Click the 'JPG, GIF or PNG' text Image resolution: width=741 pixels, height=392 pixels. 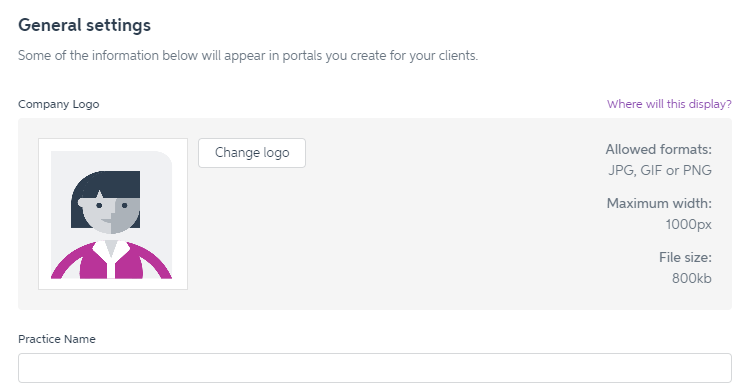coord(660,170)
